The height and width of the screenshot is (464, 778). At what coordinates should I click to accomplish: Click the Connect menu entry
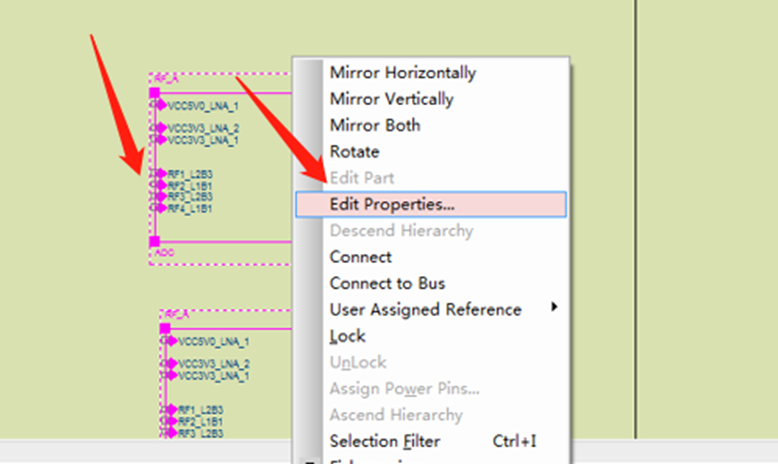pos(360,257)
